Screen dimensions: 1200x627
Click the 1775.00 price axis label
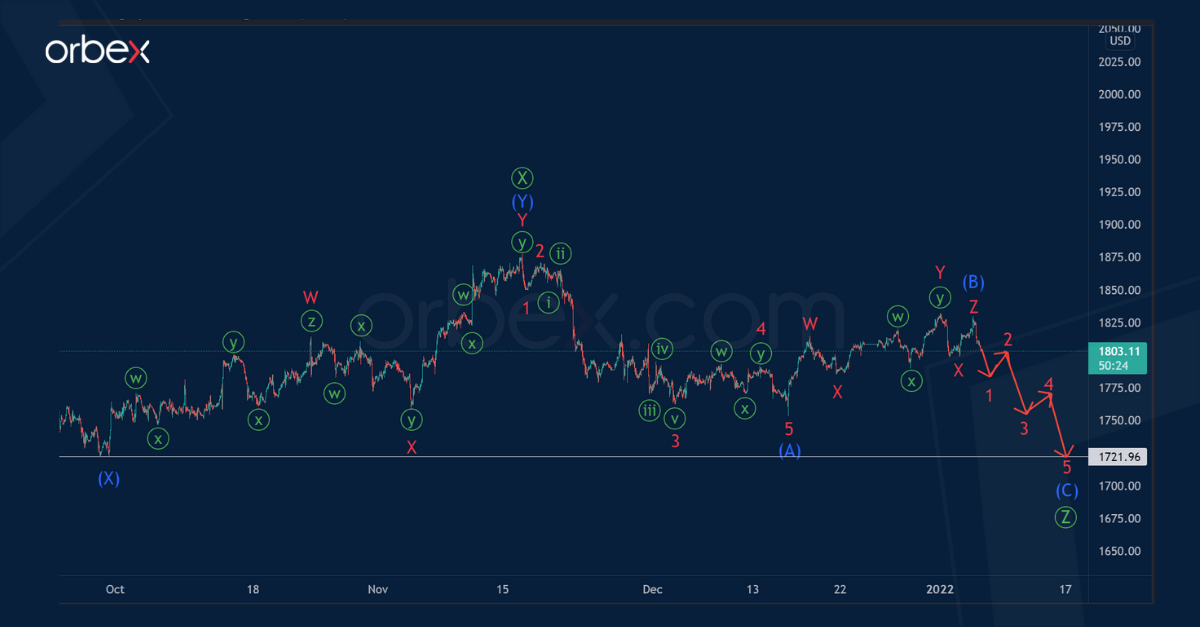click(1120, 388)
